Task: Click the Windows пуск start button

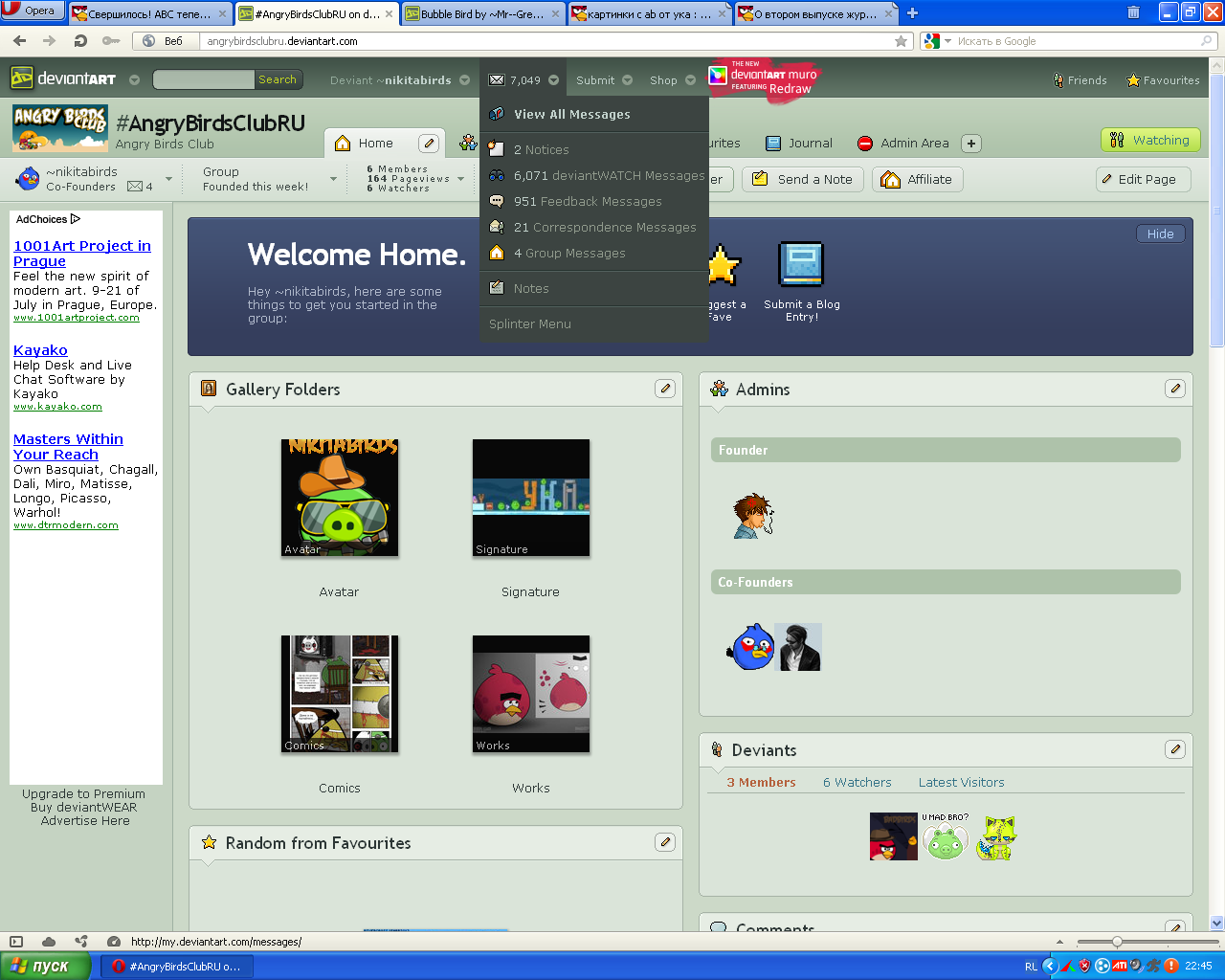Action: tap(46, 966)
